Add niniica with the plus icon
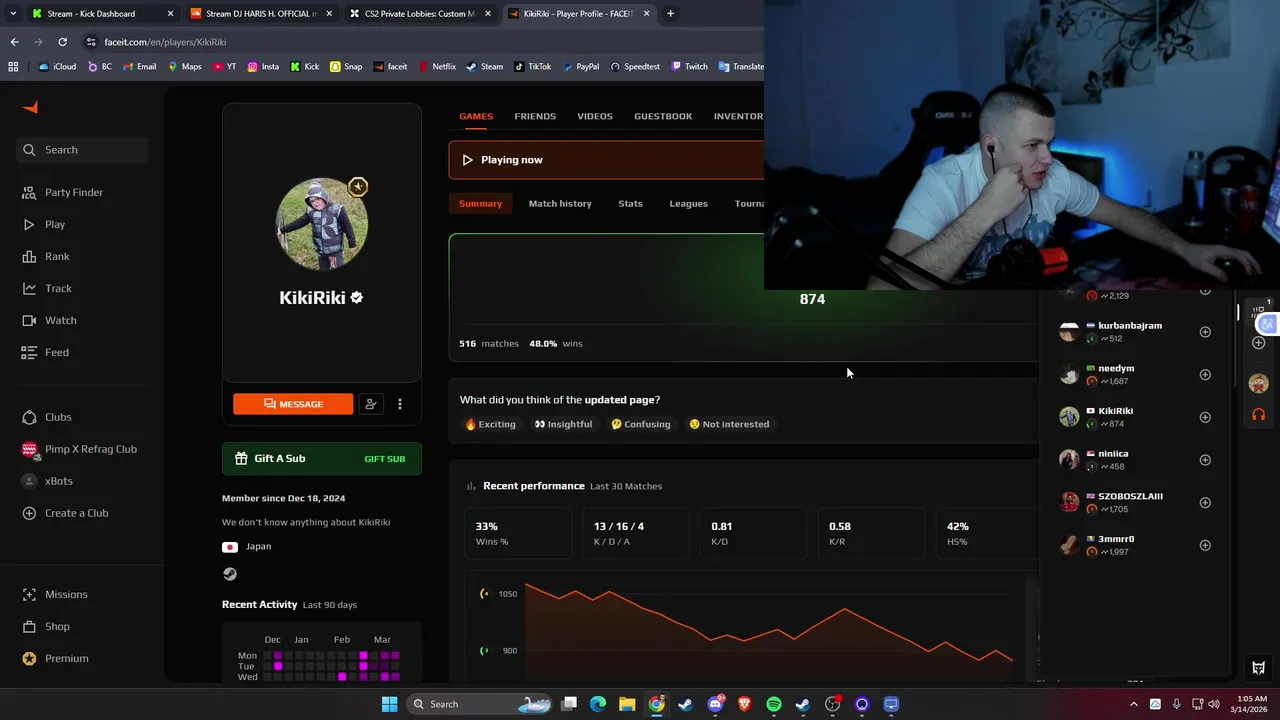 click(1205, 460)
